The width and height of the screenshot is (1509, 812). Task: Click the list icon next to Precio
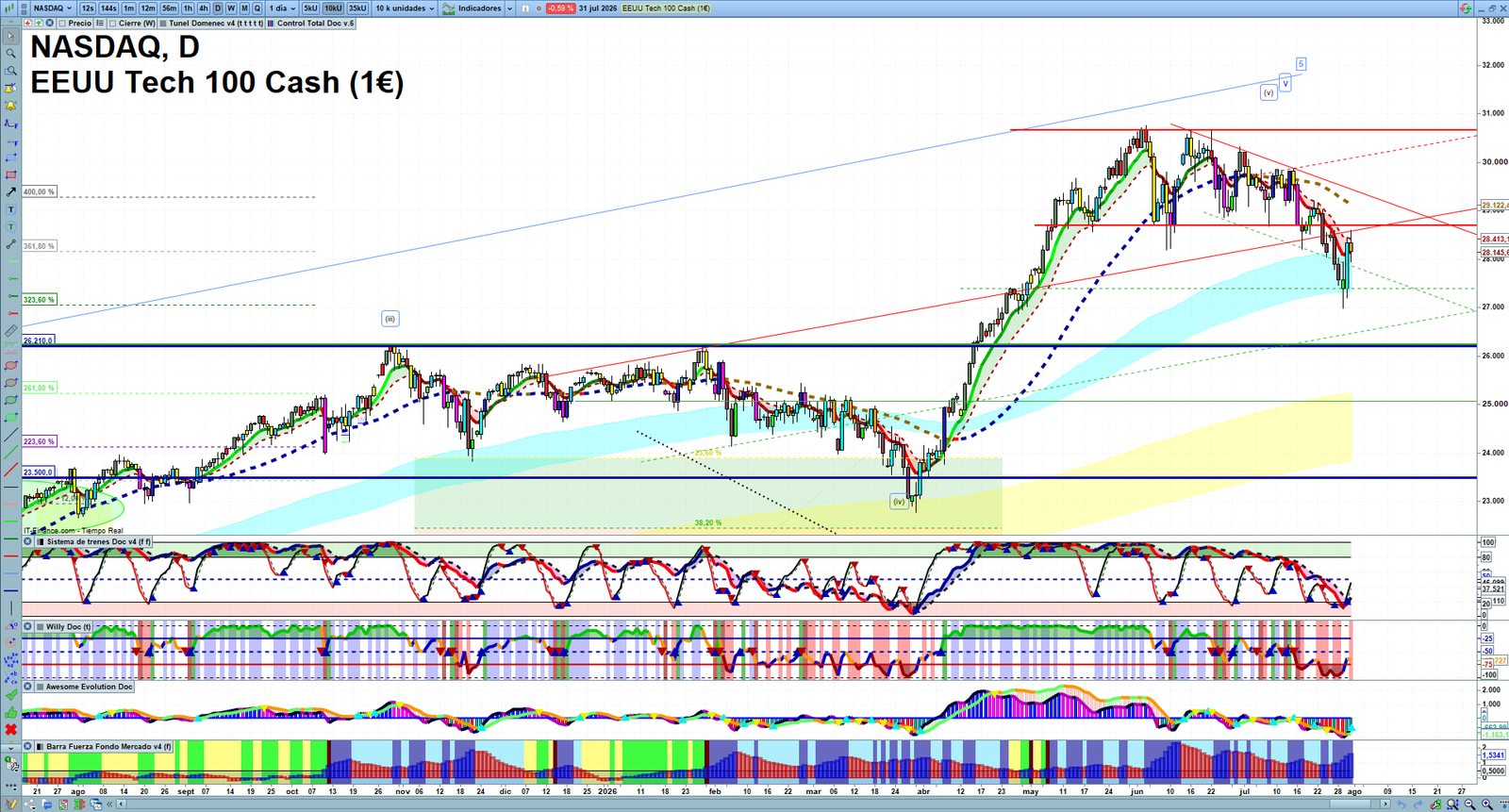pos(100,24)
